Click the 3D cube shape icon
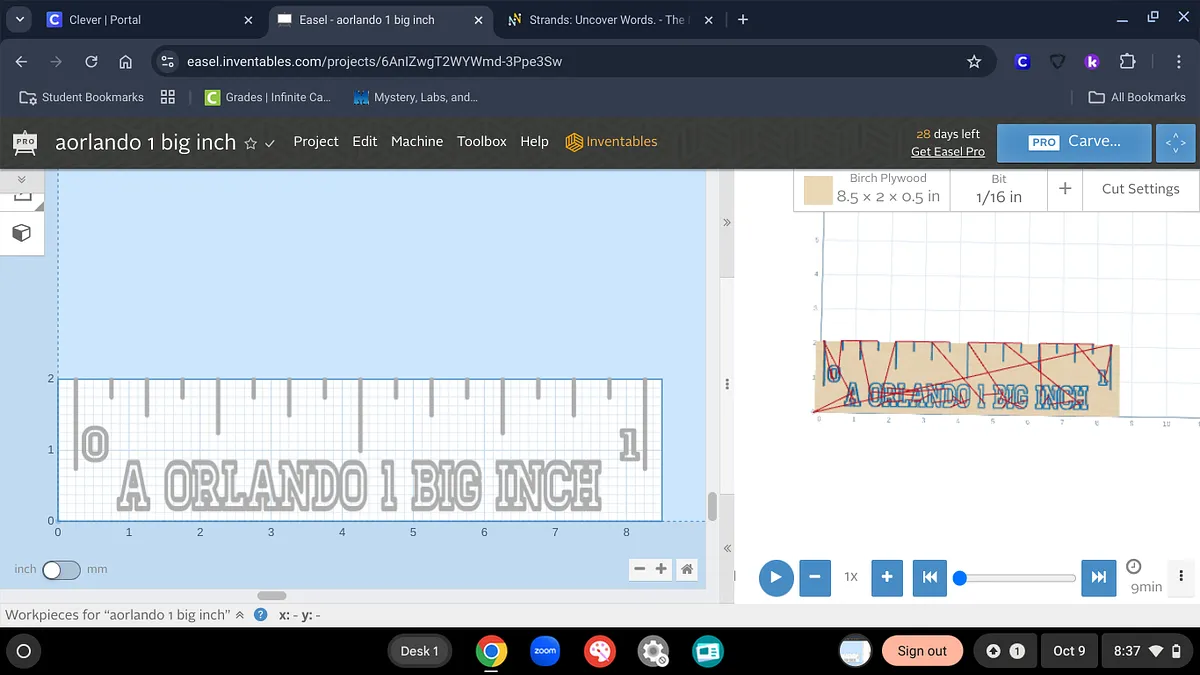Screen dimensions: 1200x675 pyautogui.click(x=21, y=233)
